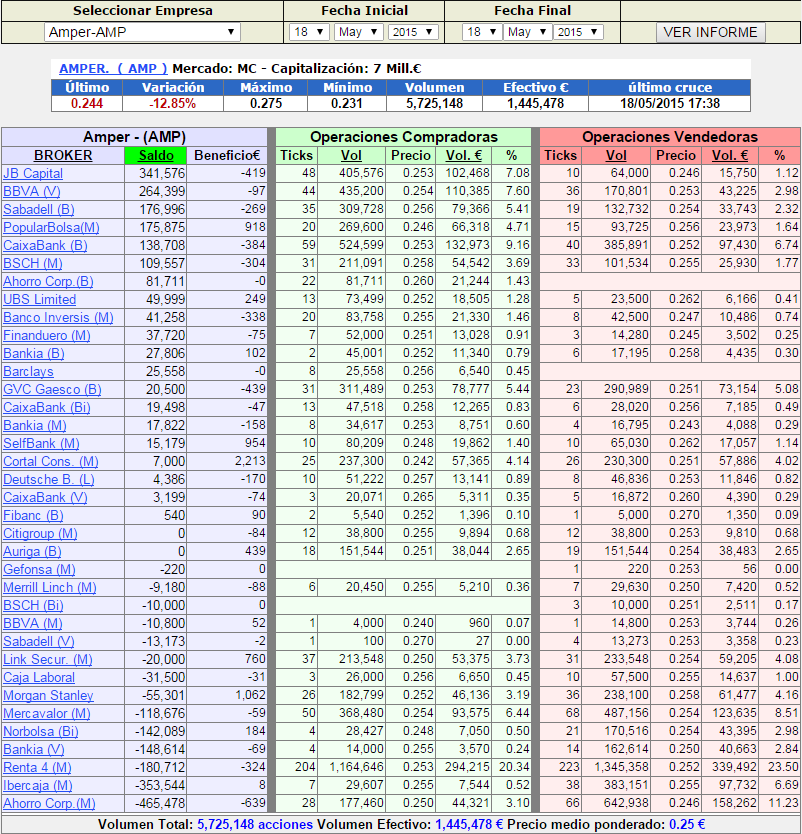Sort buy operations by Vol header
Screen dimensions: 802x834
point(351,155)
